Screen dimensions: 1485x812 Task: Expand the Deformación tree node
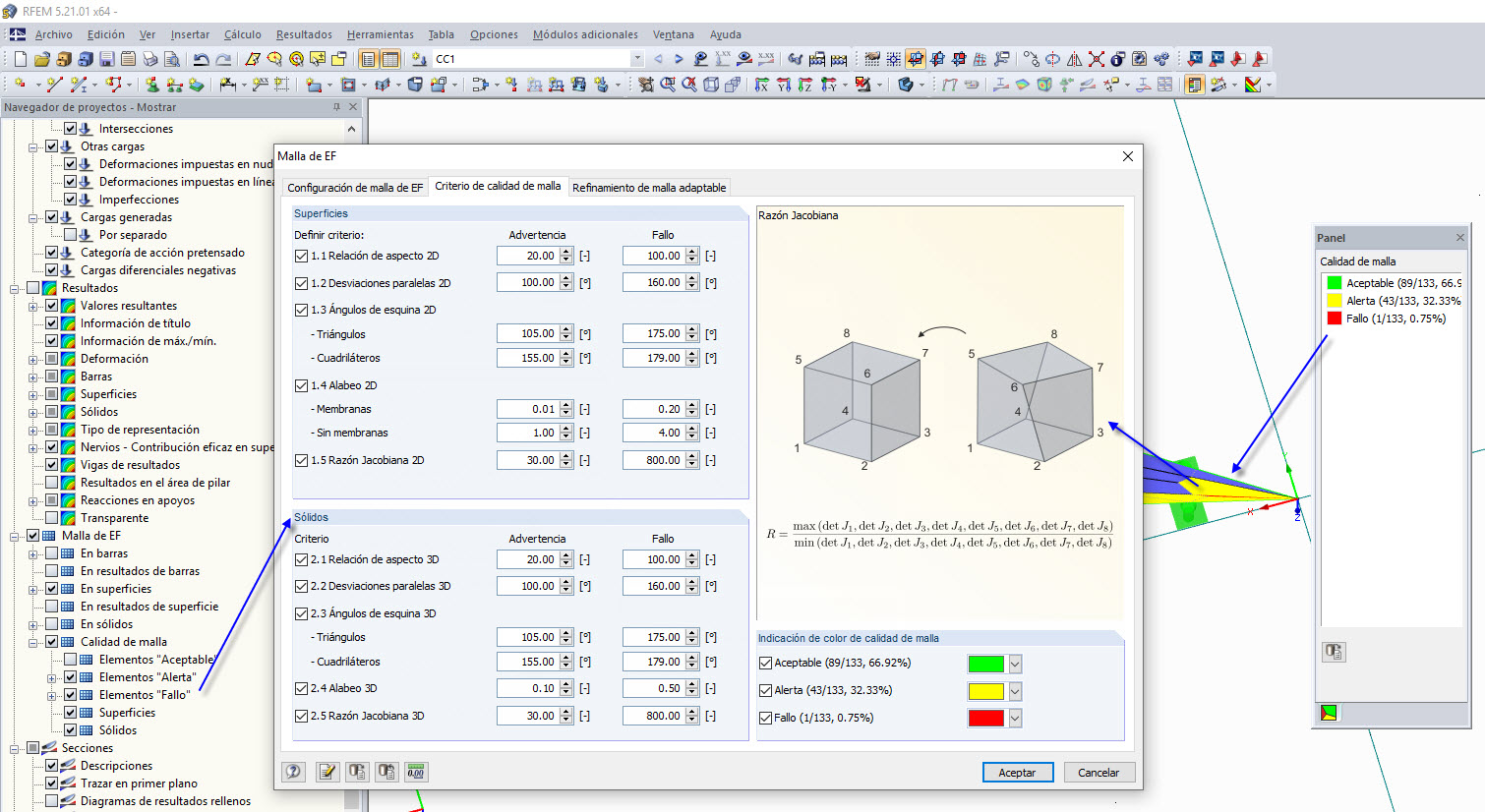click(33, 359)
